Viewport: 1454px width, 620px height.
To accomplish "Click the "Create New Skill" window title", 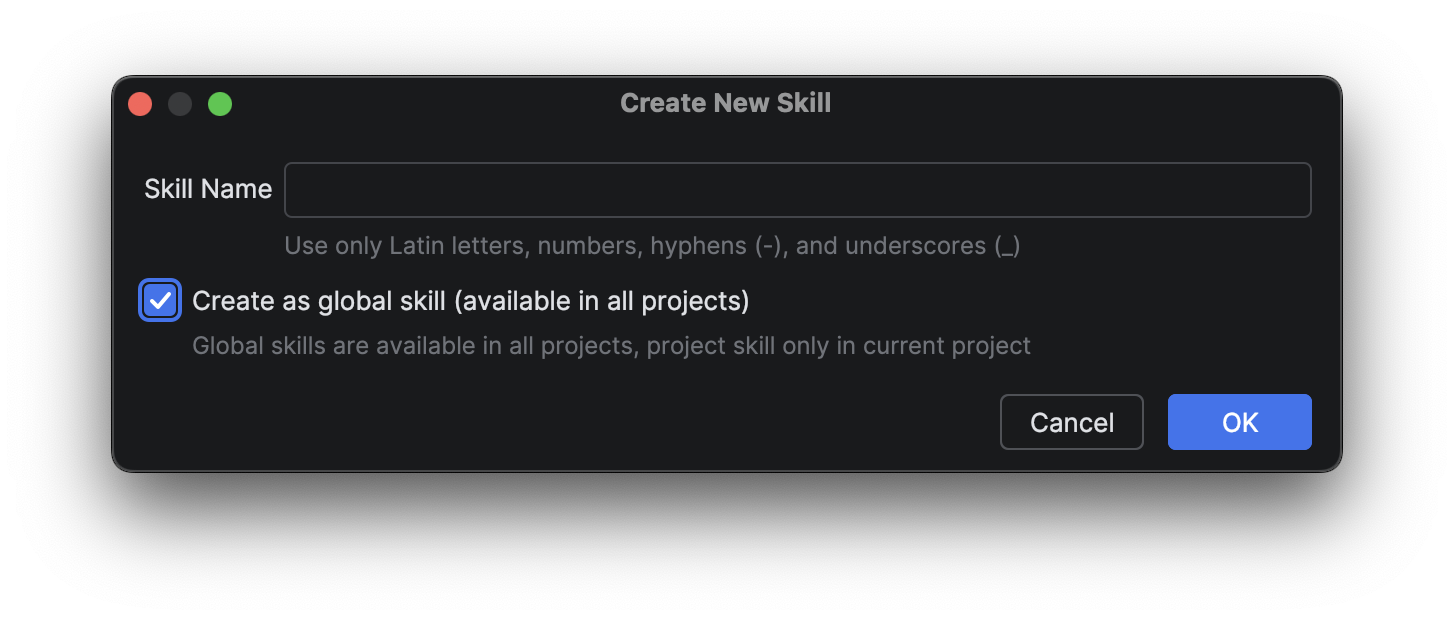I will 725,103.
